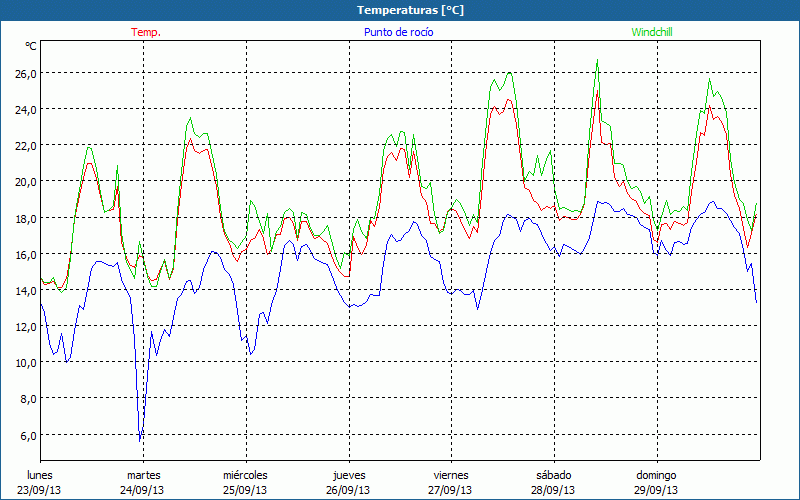Click the 26,0 y-axis tick label
Screen dimensions: 800x500
click(24, 73)
